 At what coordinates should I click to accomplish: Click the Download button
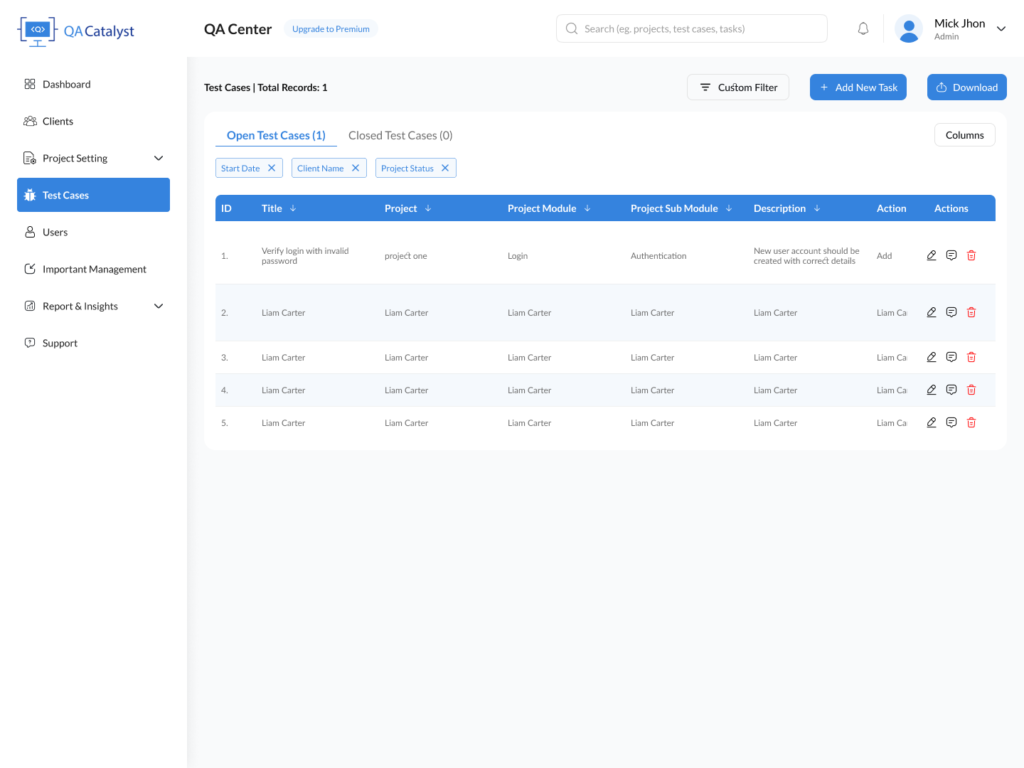coord(966,87)
